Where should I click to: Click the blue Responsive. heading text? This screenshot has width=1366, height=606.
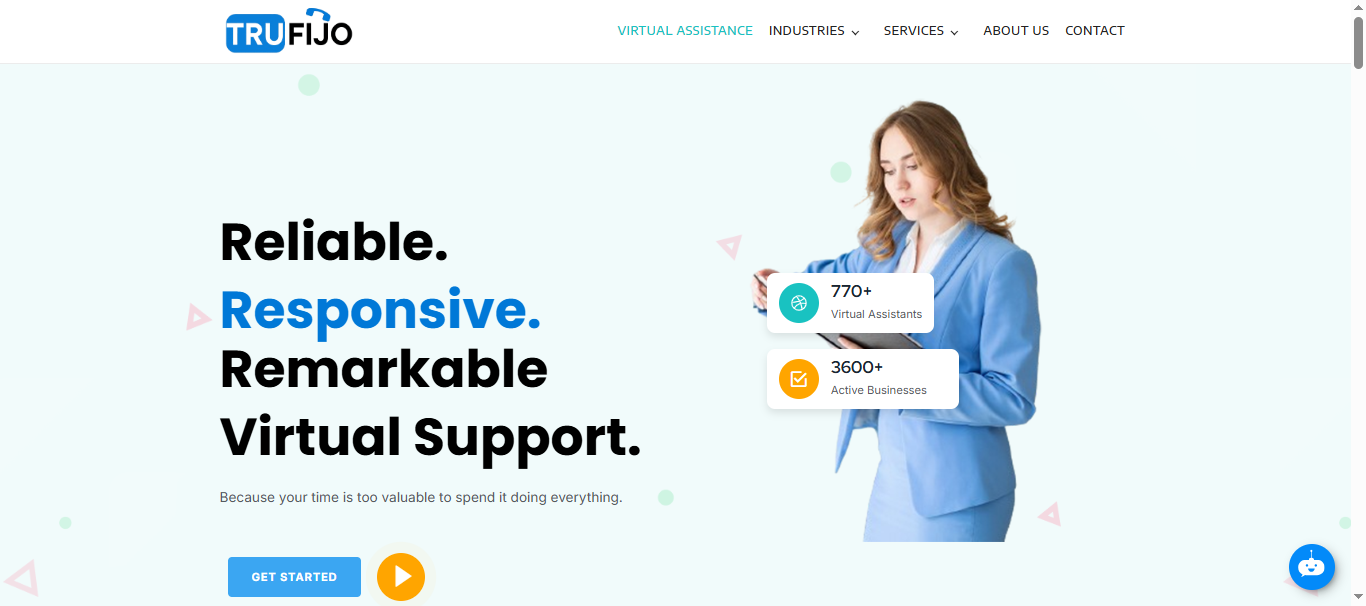tap(380, 309)
